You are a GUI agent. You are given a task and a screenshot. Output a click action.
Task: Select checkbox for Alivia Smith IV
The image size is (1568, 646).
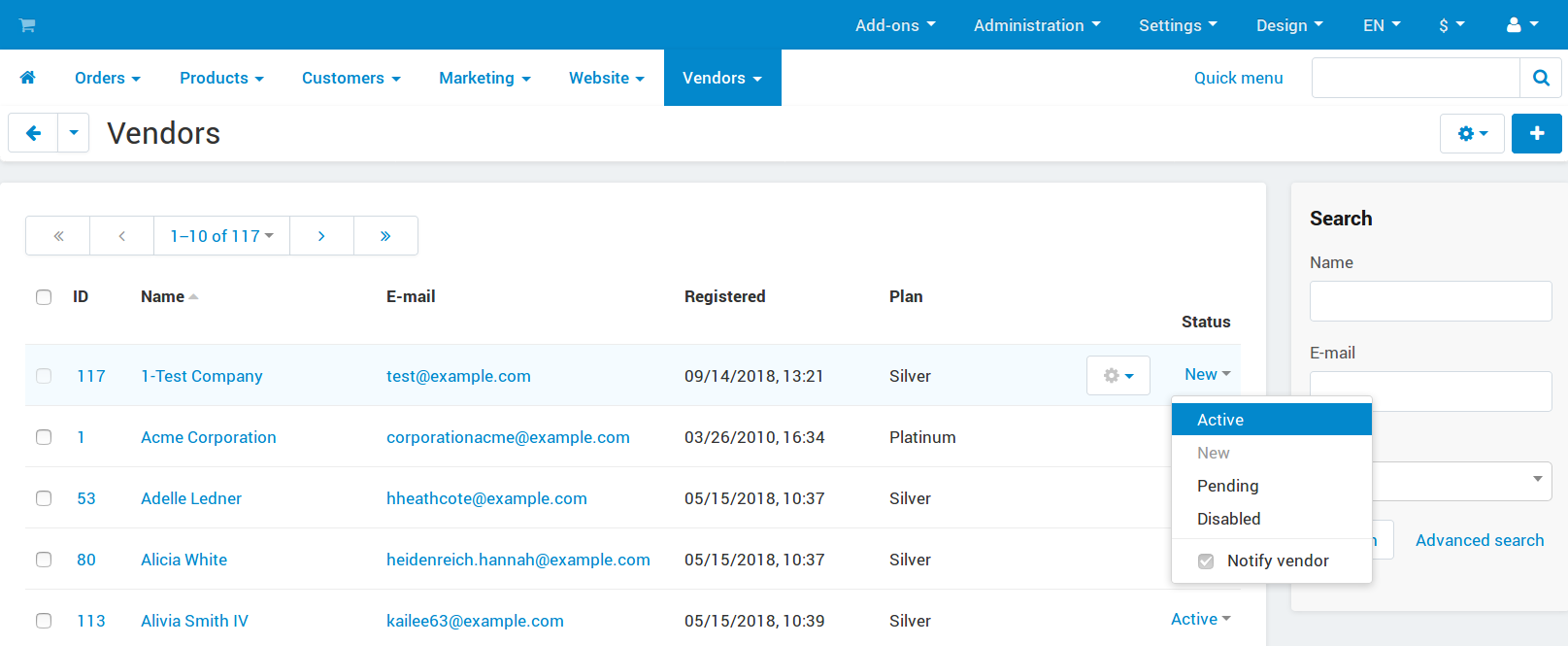pos(44,621)
